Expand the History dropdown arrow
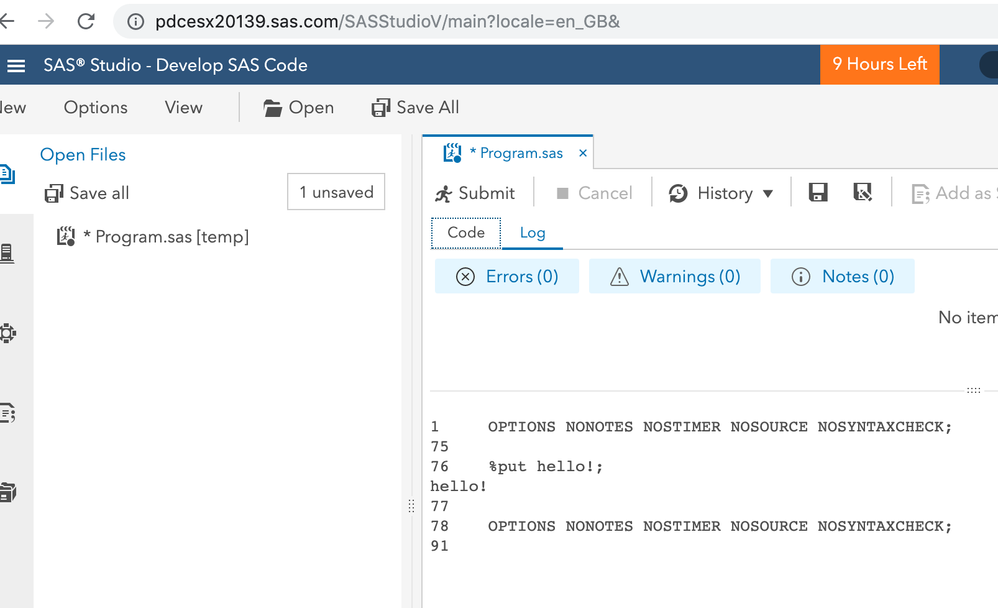This screenshot has height=608, width=998. point(768,194)
